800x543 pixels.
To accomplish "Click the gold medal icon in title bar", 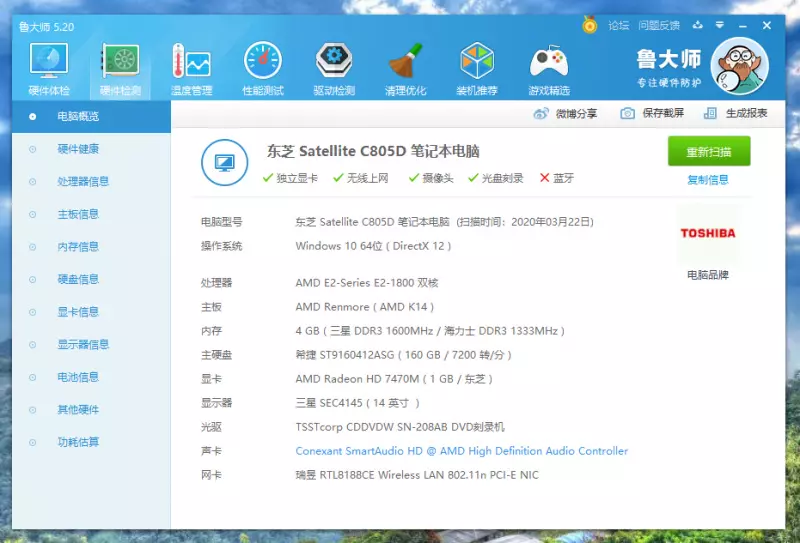I will pyautogui.click(x=590, y=25).
